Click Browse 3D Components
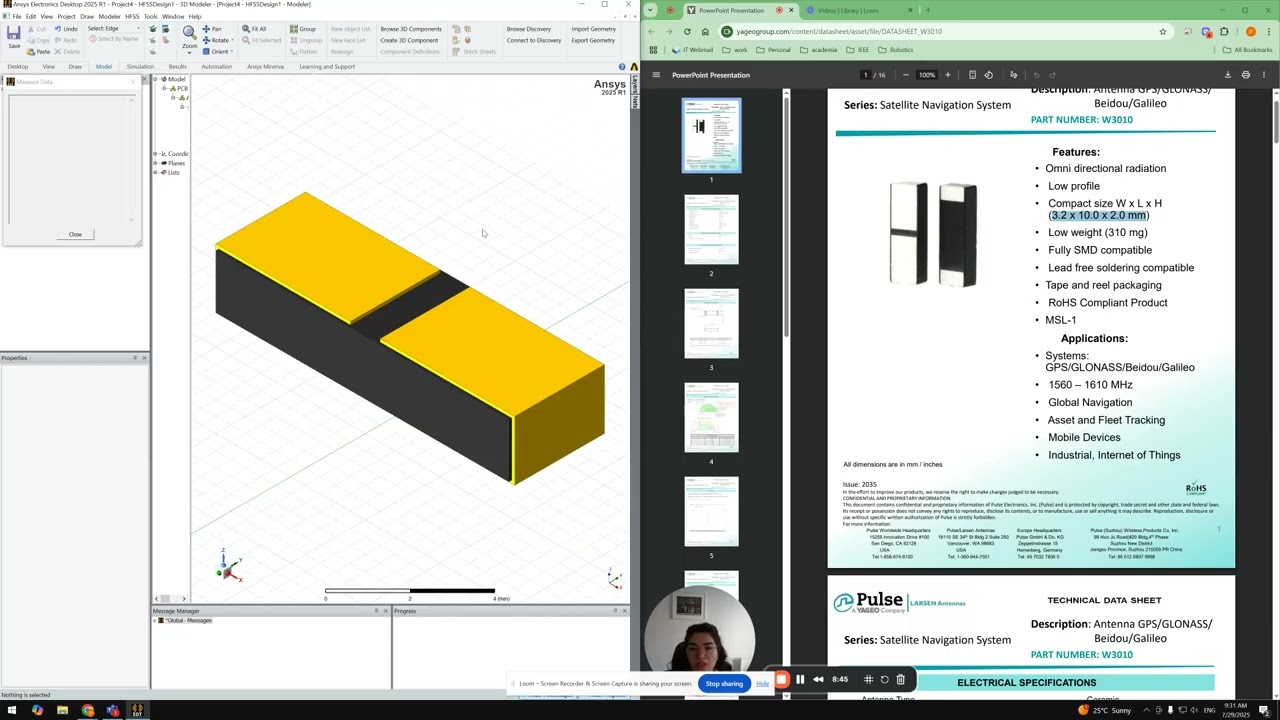Viewport: 1280px width, 720px height. (x=411, y=29)
